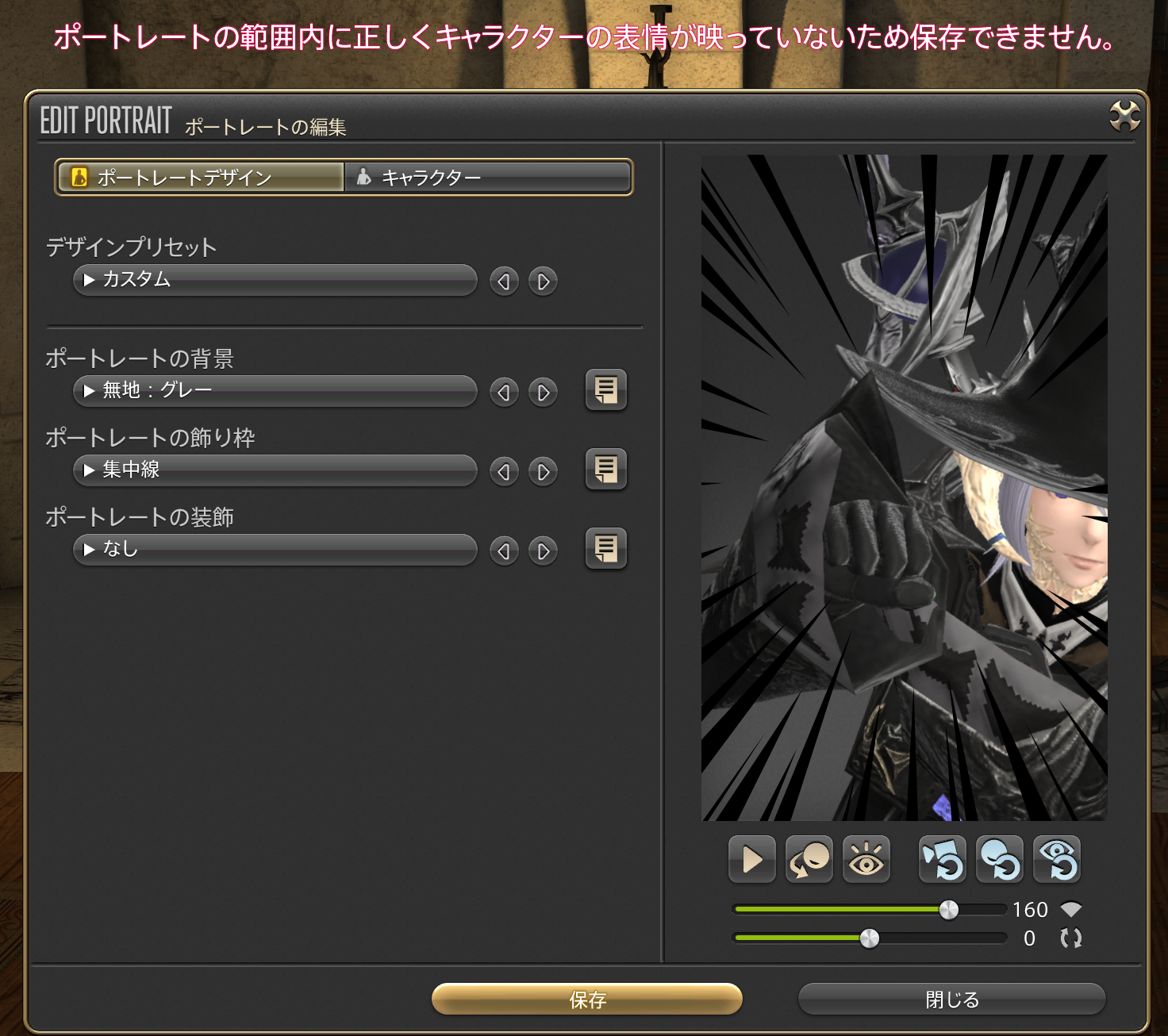Switch to the キャラクター tab

point(487,178)
